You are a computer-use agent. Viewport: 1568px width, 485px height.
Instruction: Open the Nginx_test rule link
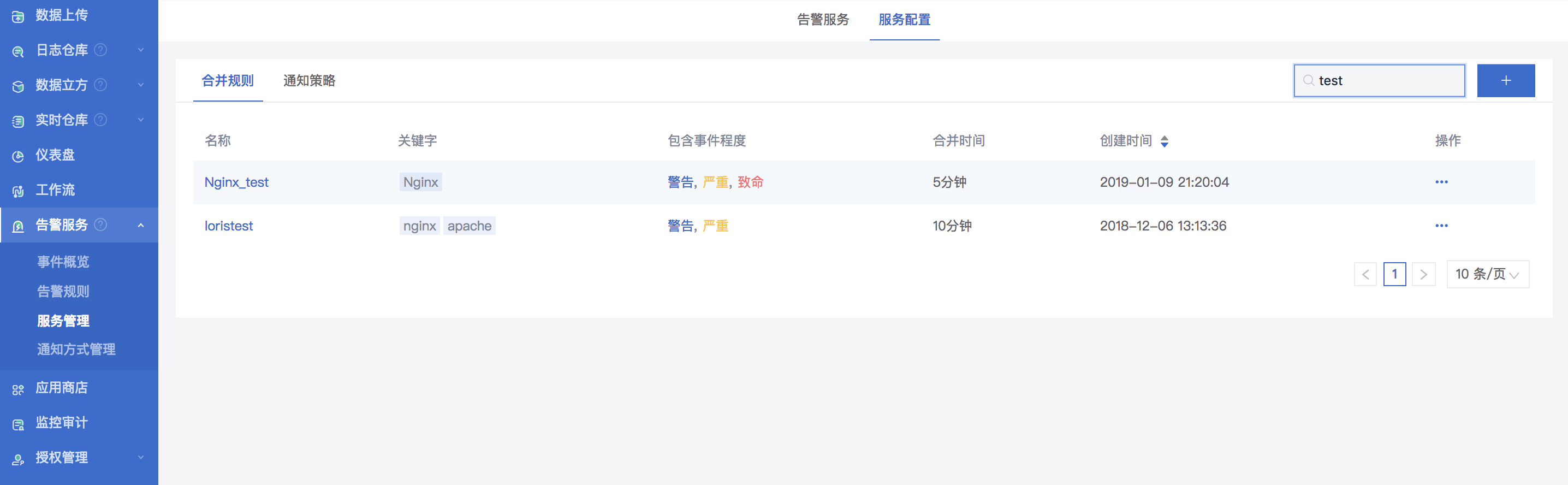click(236, 182)
